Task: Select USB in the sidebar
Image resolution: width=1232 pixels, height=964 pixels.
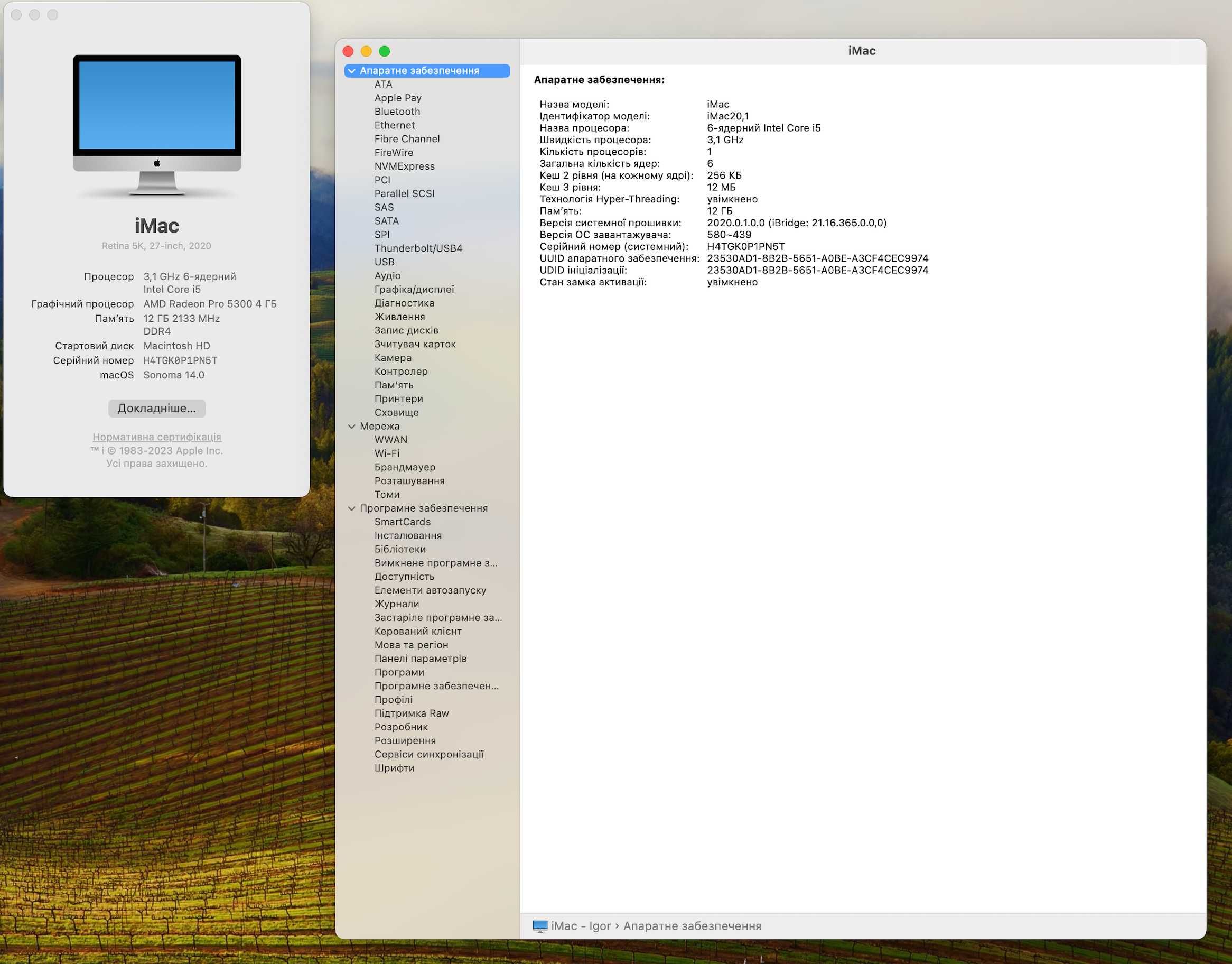Action: click(384, 262)
